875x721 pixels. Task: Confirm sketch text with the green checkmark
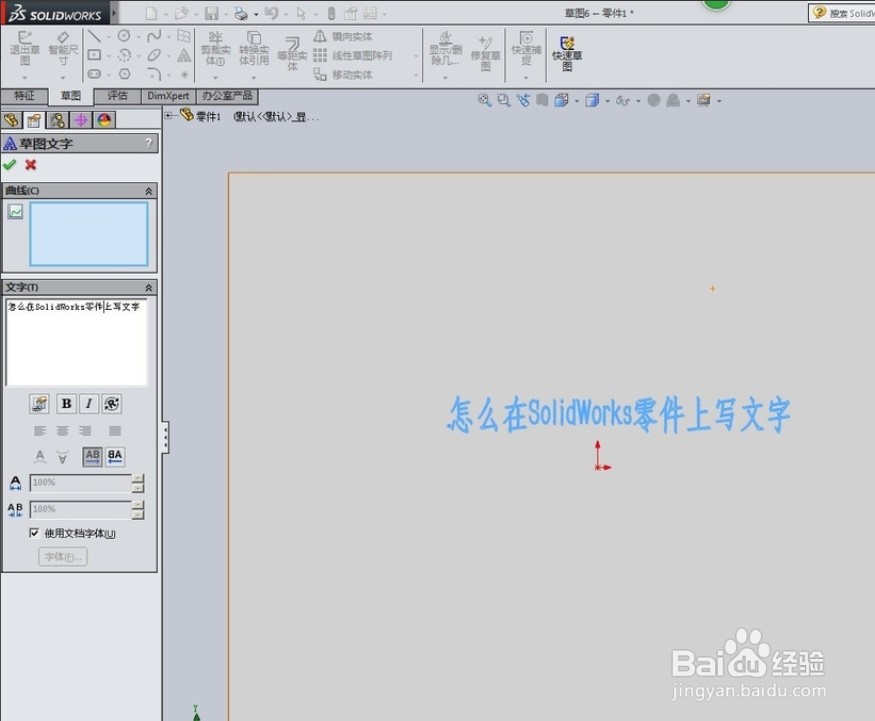tap(10, 164)
